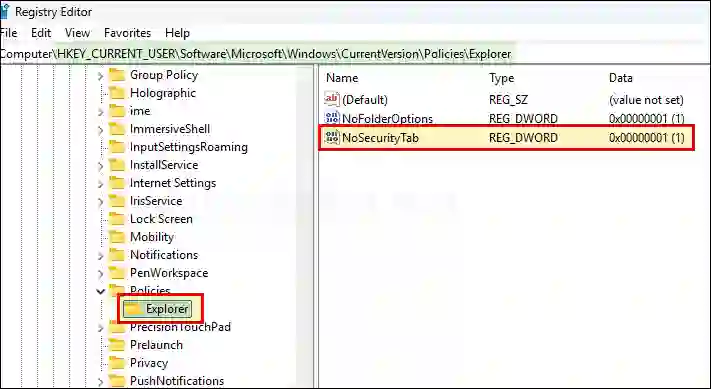Click the PushNotifications folder icon

[117, 381]
